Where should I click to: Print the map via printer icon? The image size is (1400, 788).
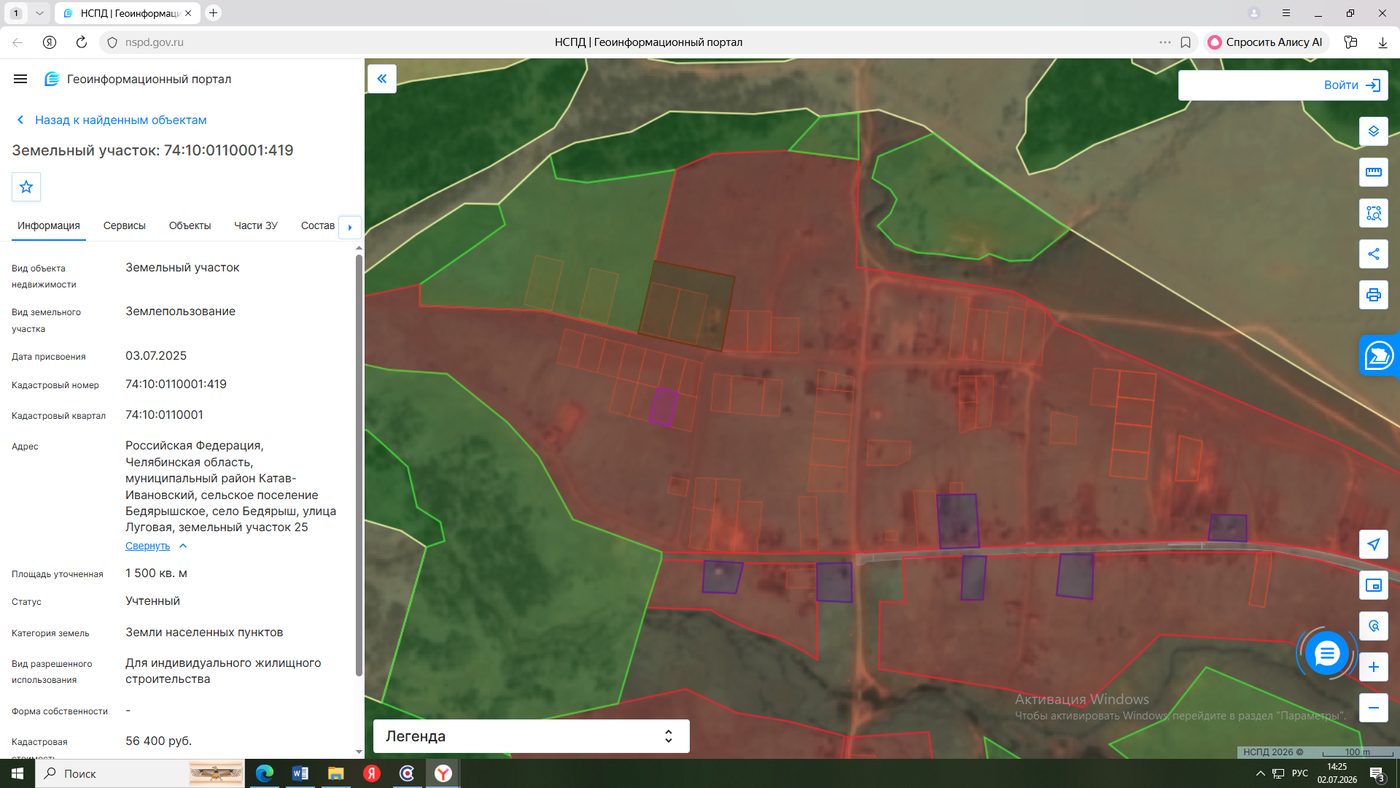click(x=1374, y=295)
